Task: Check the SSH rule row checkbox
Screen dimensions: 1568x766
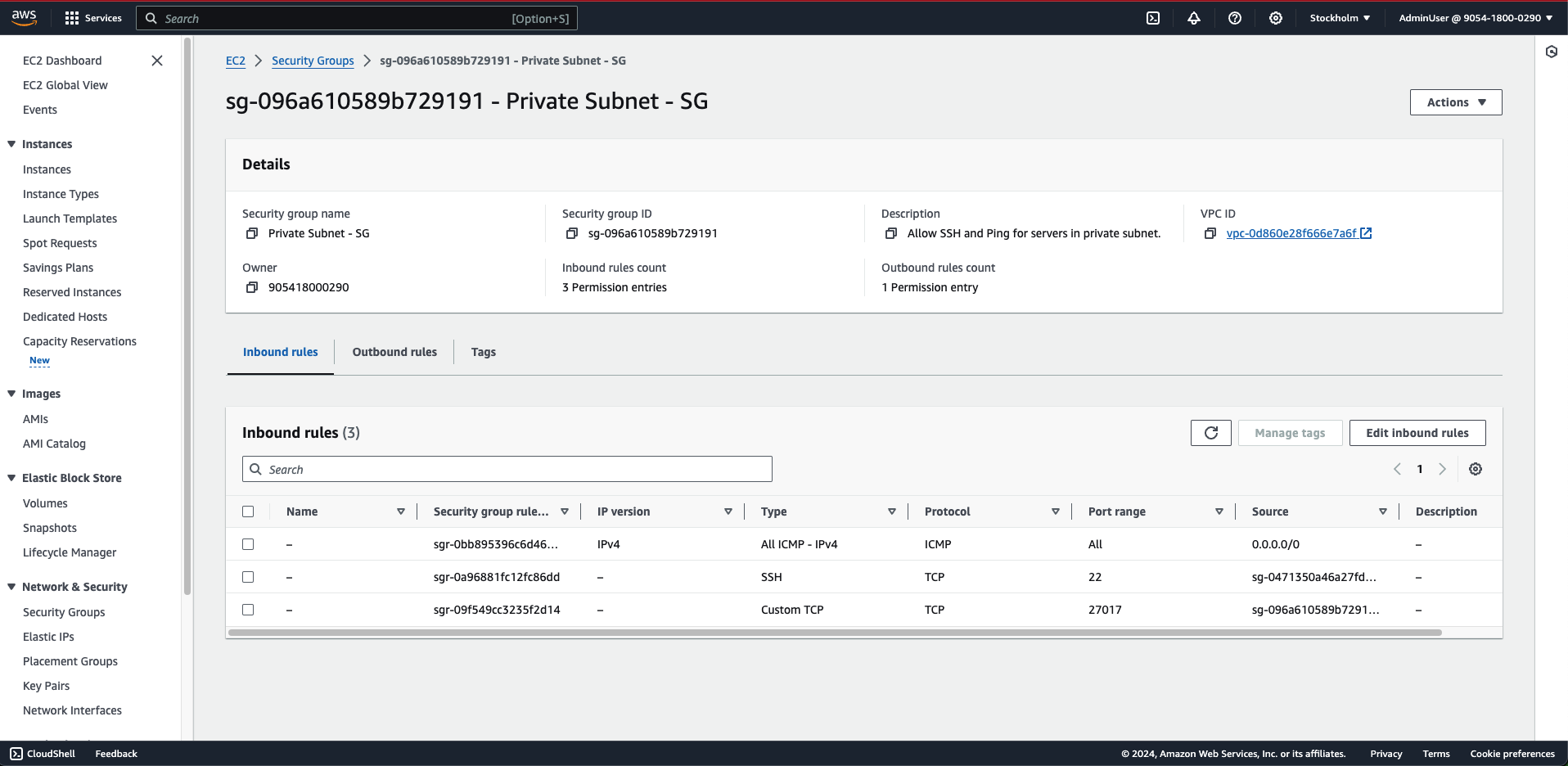Action: click(x=248, y=577)
